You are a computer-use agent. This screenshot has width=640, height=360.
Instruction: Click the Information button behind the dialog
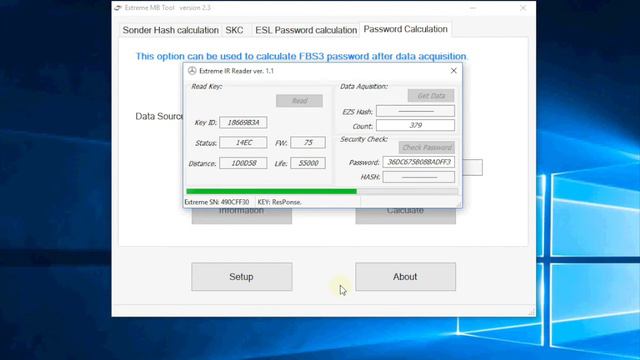coord(242,216)
